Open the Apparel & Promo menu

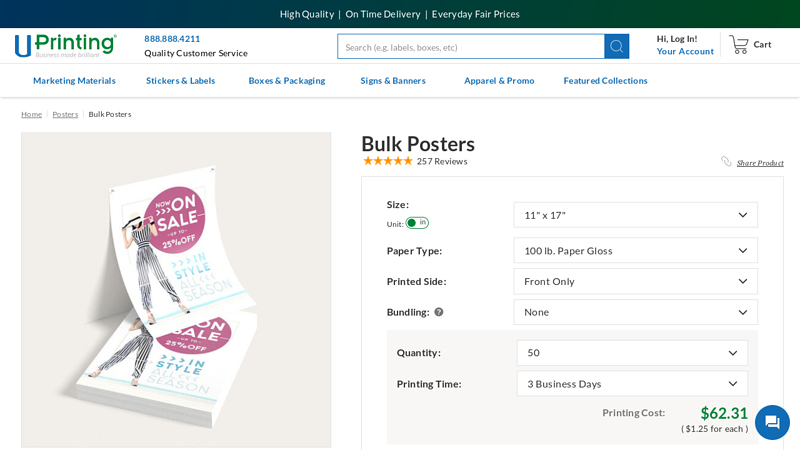click(x=499, y=81)
